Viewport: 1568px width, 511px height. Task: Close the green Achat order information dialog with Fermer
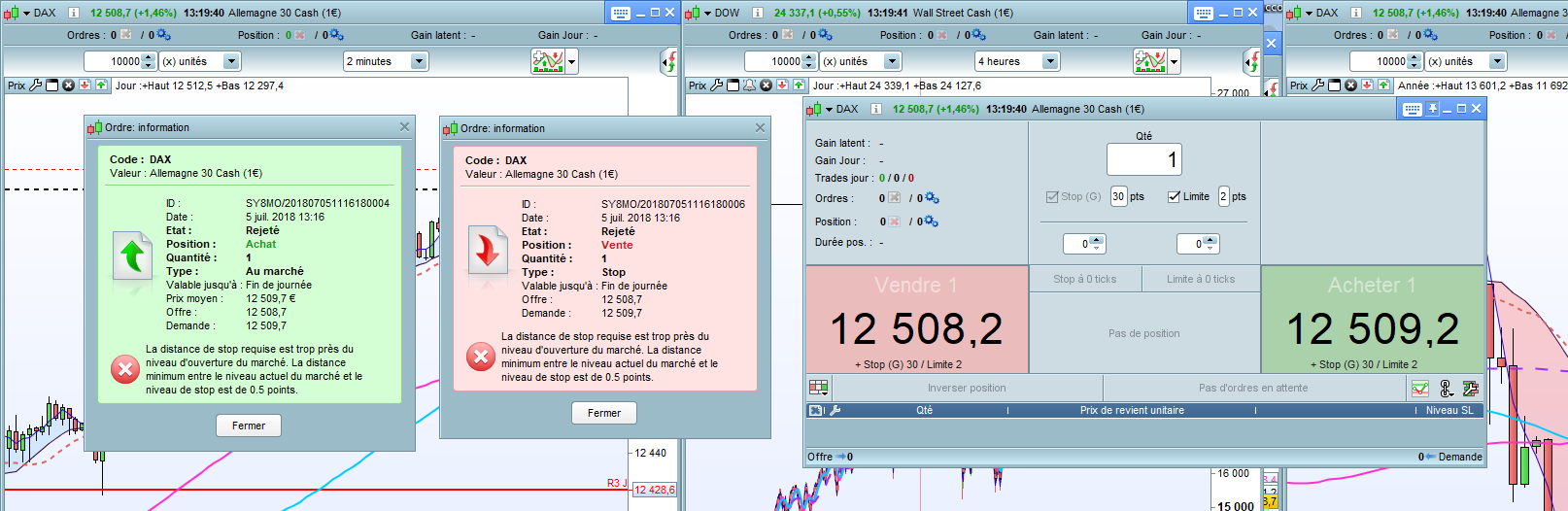[249, 426]
